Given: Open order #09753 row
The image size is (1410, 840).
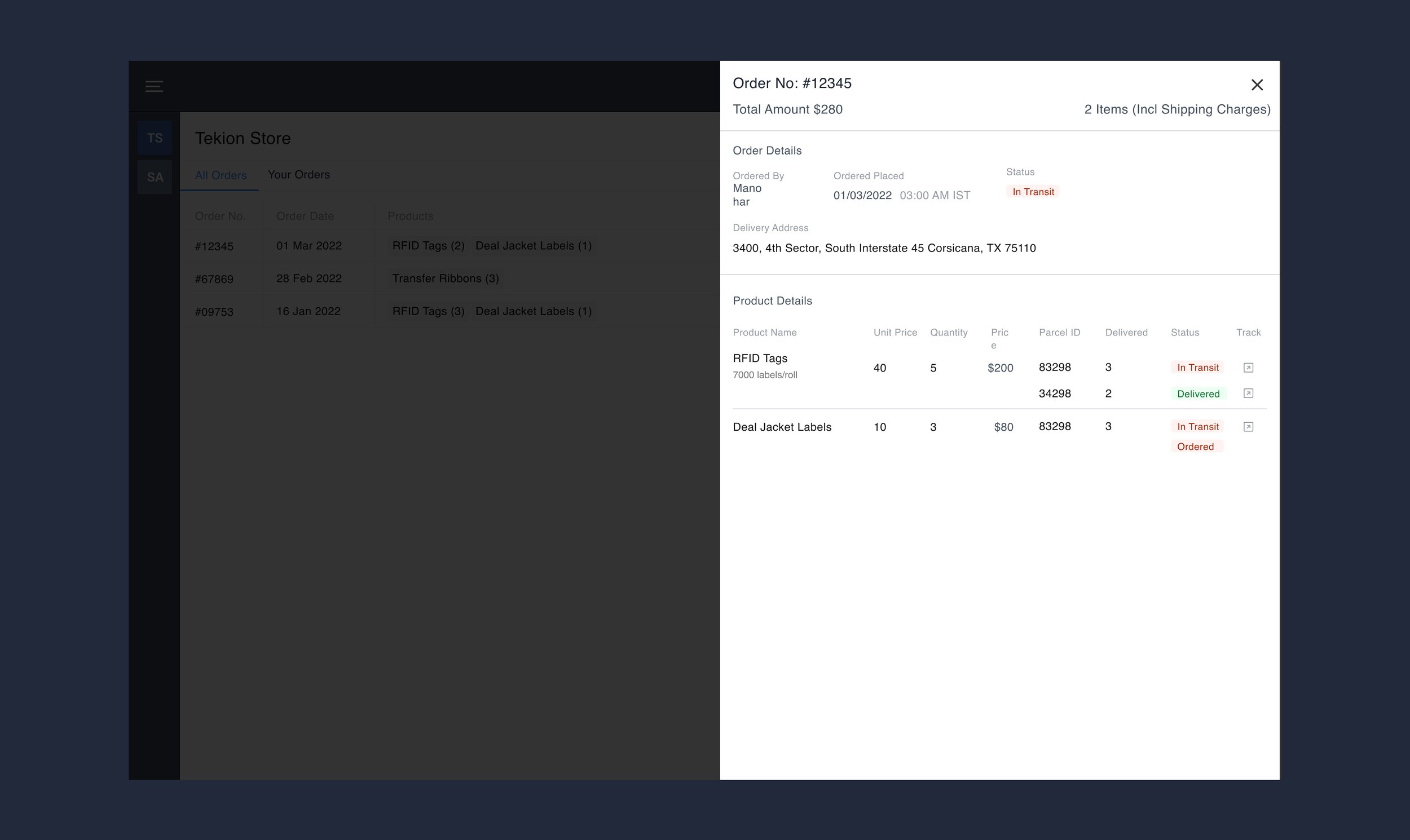Looking at the screenshot, I should point(214,312).
